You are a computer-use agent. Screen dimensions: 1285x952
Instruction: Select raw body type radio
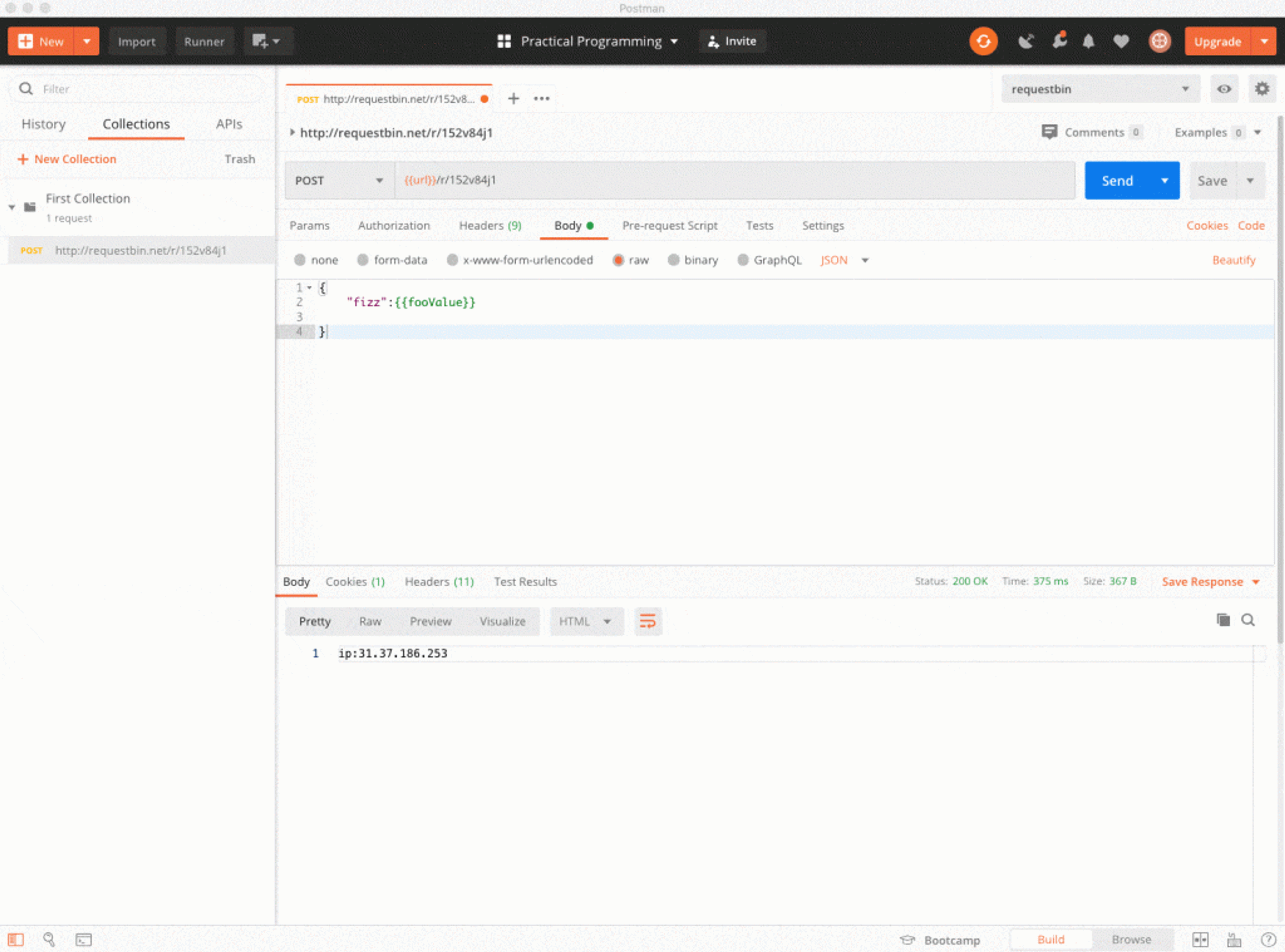tap(618, 260)
